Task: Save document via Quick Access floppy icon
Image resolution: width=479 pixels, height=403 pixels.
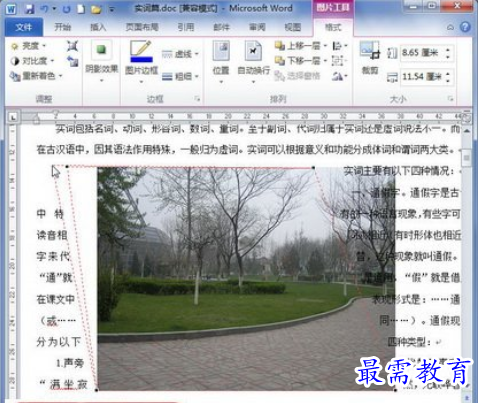Action: [29, 9]
